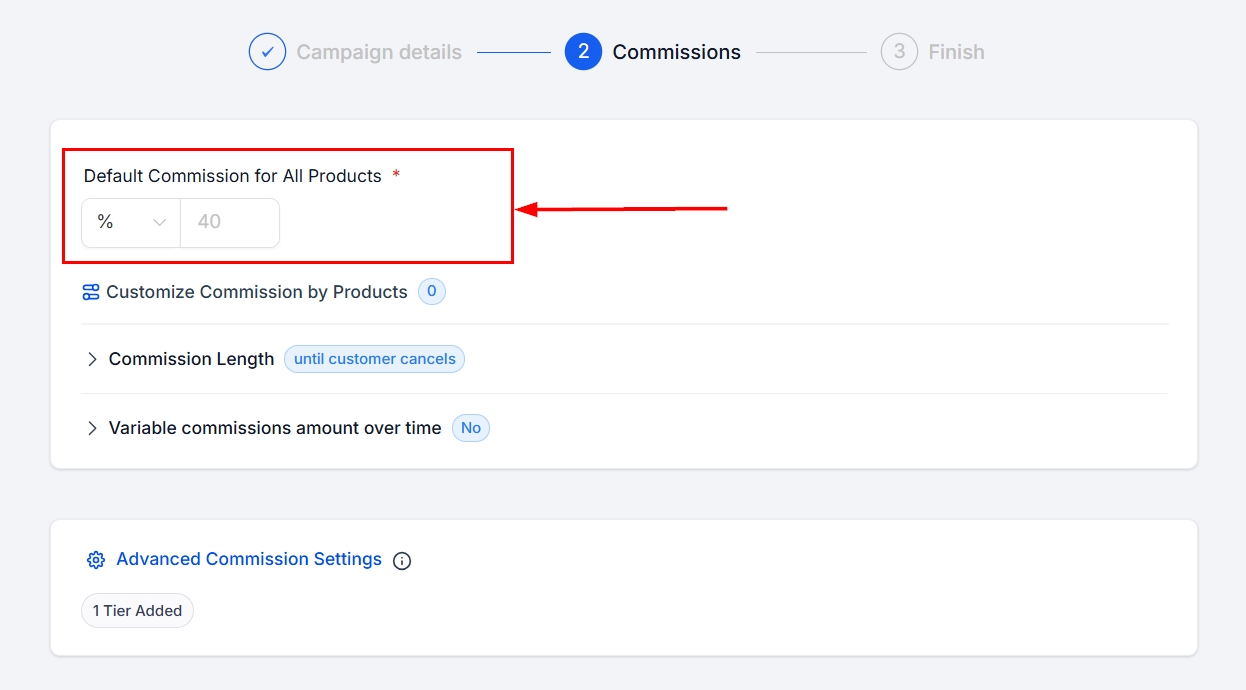Click the info icon beside Advanced Commission Settings
This screenshot has height=690, width=1246.
pos(402,561)
